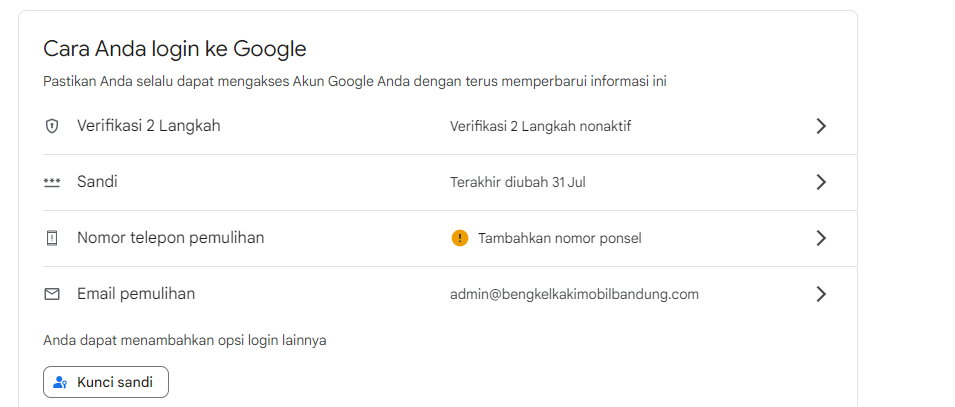Click the 'Cara Anda login ke Google' heading
The width and height of the screenshot is (955, 407).
[175, 49]
